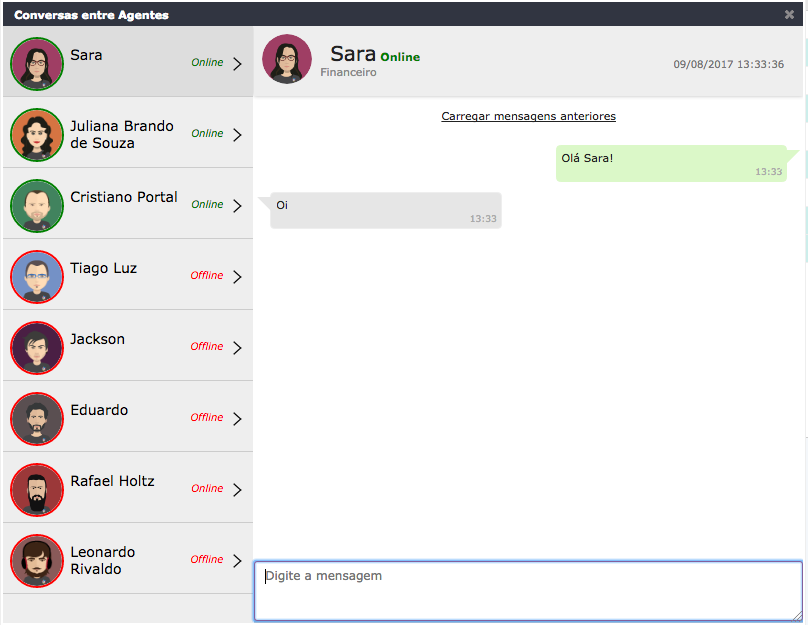Click the 'Digite a mensagem' text box
This screenshot has width=808, height=625.
[528, 590]
